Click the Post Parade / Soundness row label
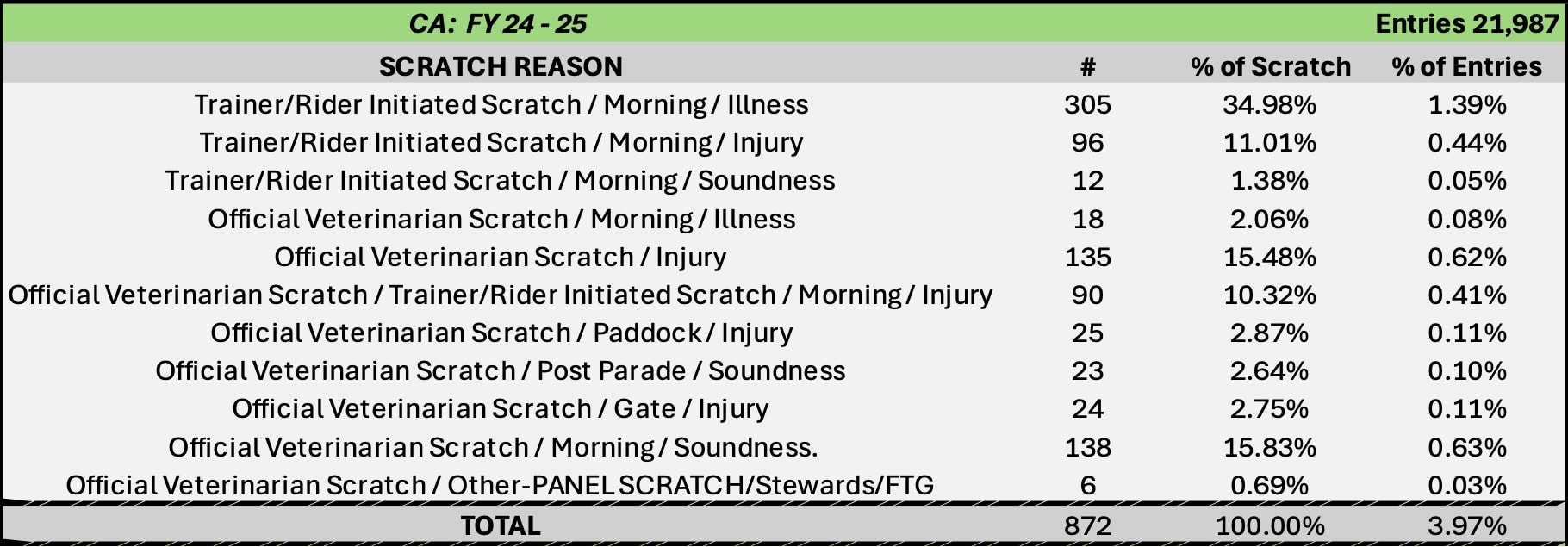 pos(500,370)
